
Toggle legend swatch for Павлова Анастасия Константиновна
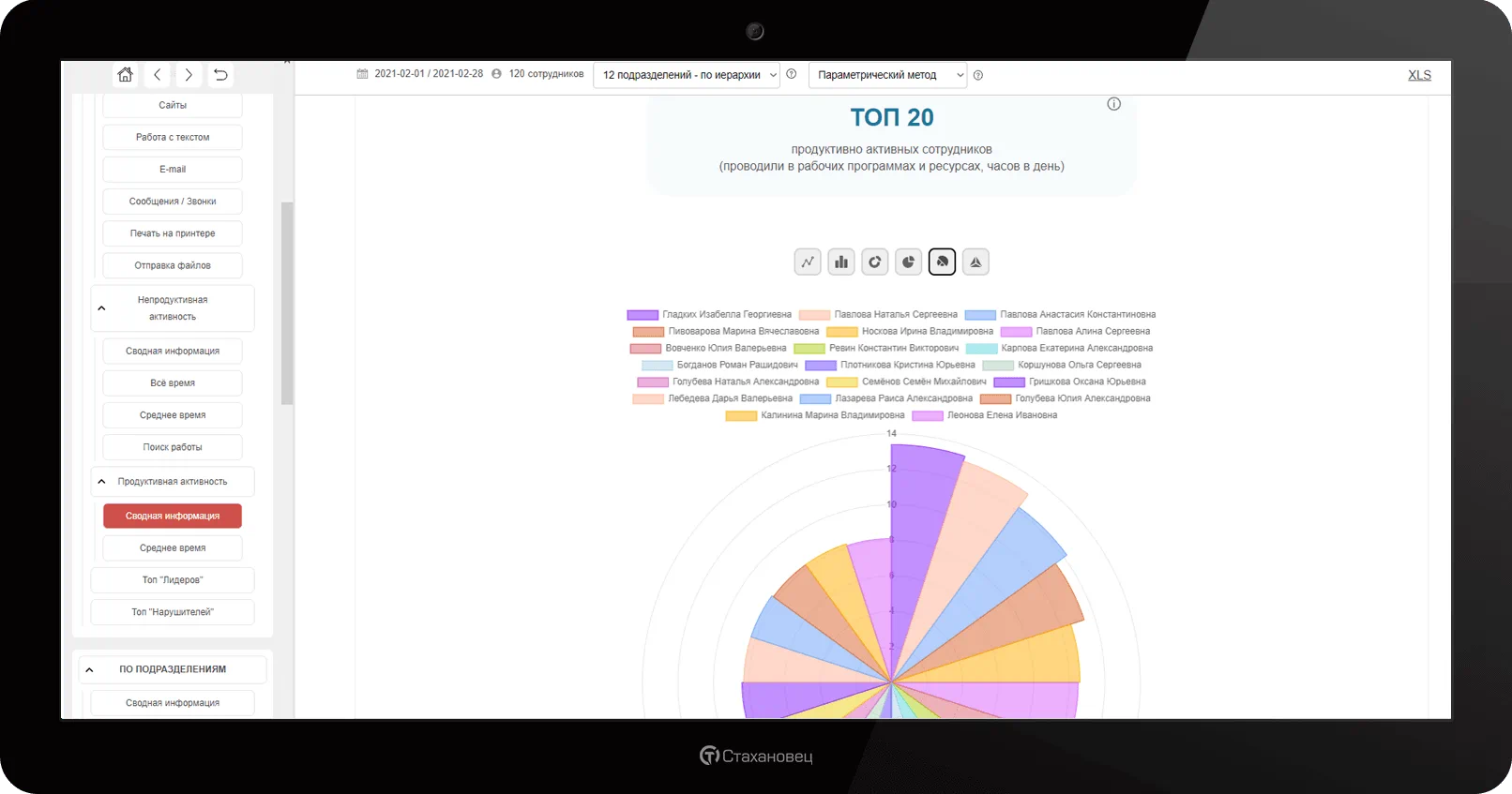[980, 315]
